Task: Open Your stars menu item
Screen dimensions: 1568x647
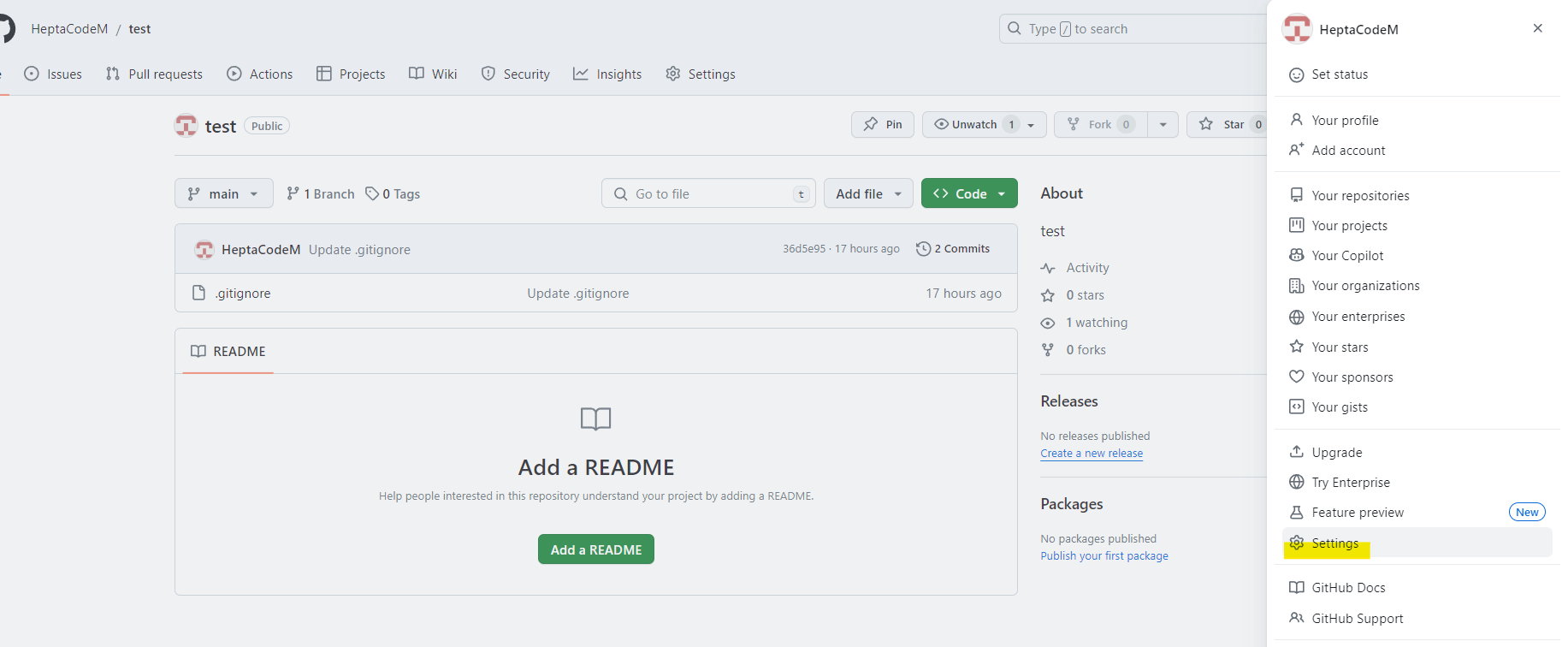Action: tap(1417, 347)
